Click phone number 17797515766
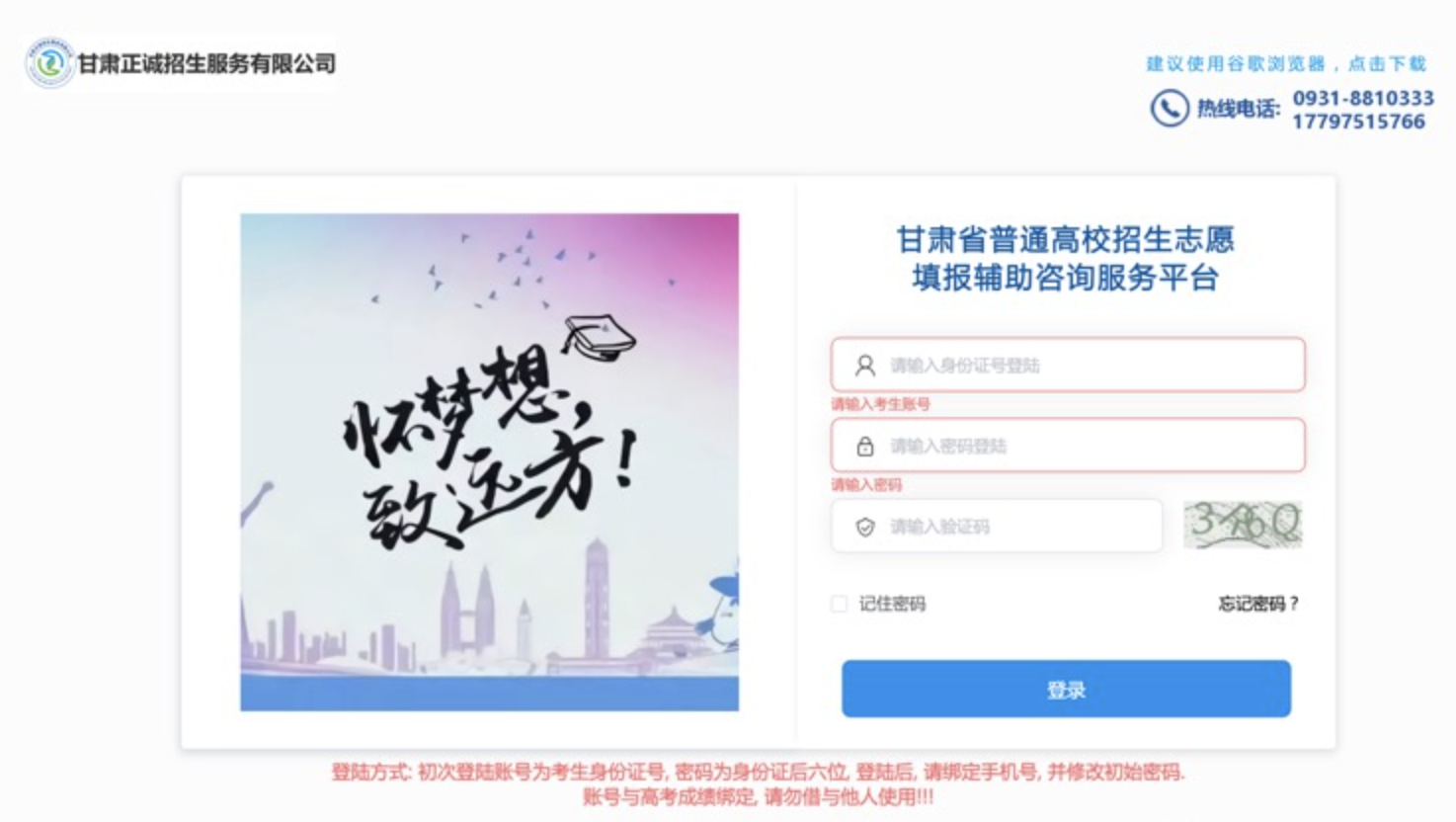This screenshot has height=822, width=1456. point(1359,122)
